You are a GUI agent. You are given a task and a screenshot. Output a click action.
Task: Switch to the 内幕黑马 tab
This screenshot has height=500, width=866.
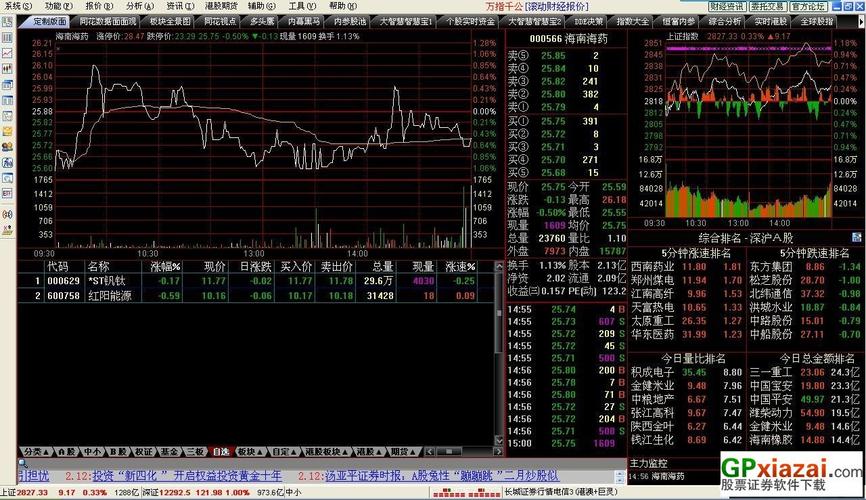pos(304,22)
